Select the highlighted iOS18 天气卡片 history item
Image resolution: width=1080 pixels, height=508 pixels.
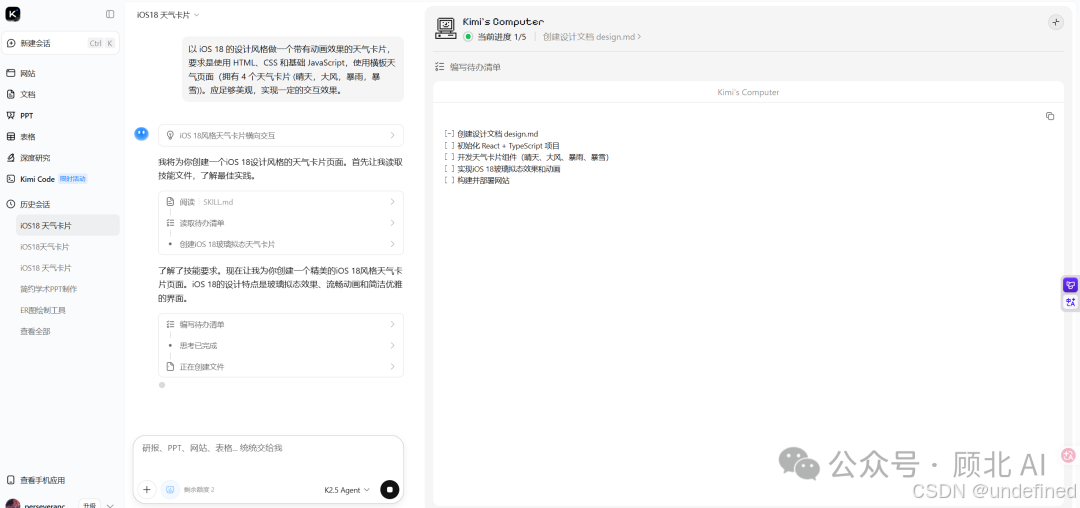pyautogui.click(x=68, y=225)
